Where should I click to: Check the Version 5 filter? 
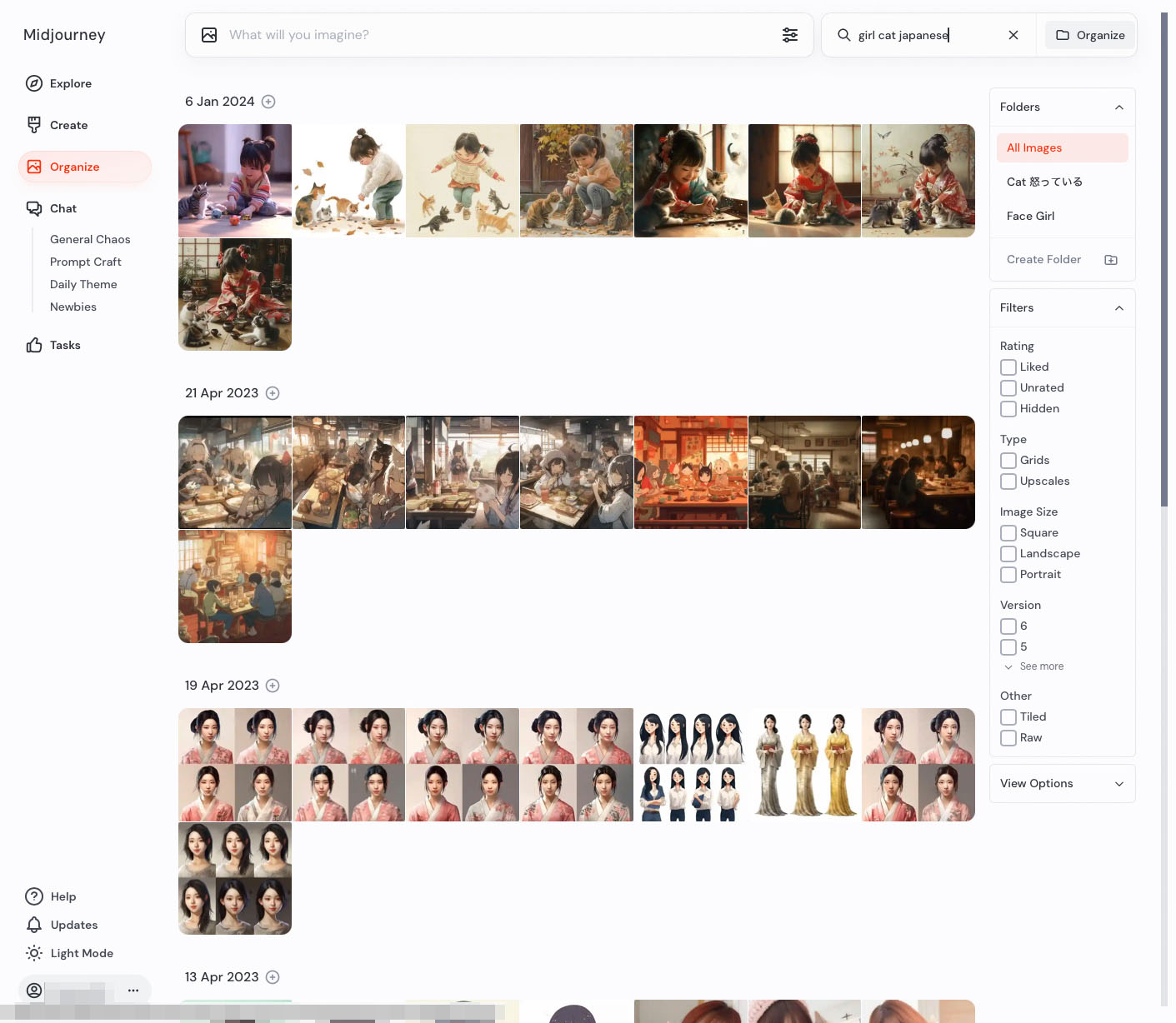[1008, 647]
